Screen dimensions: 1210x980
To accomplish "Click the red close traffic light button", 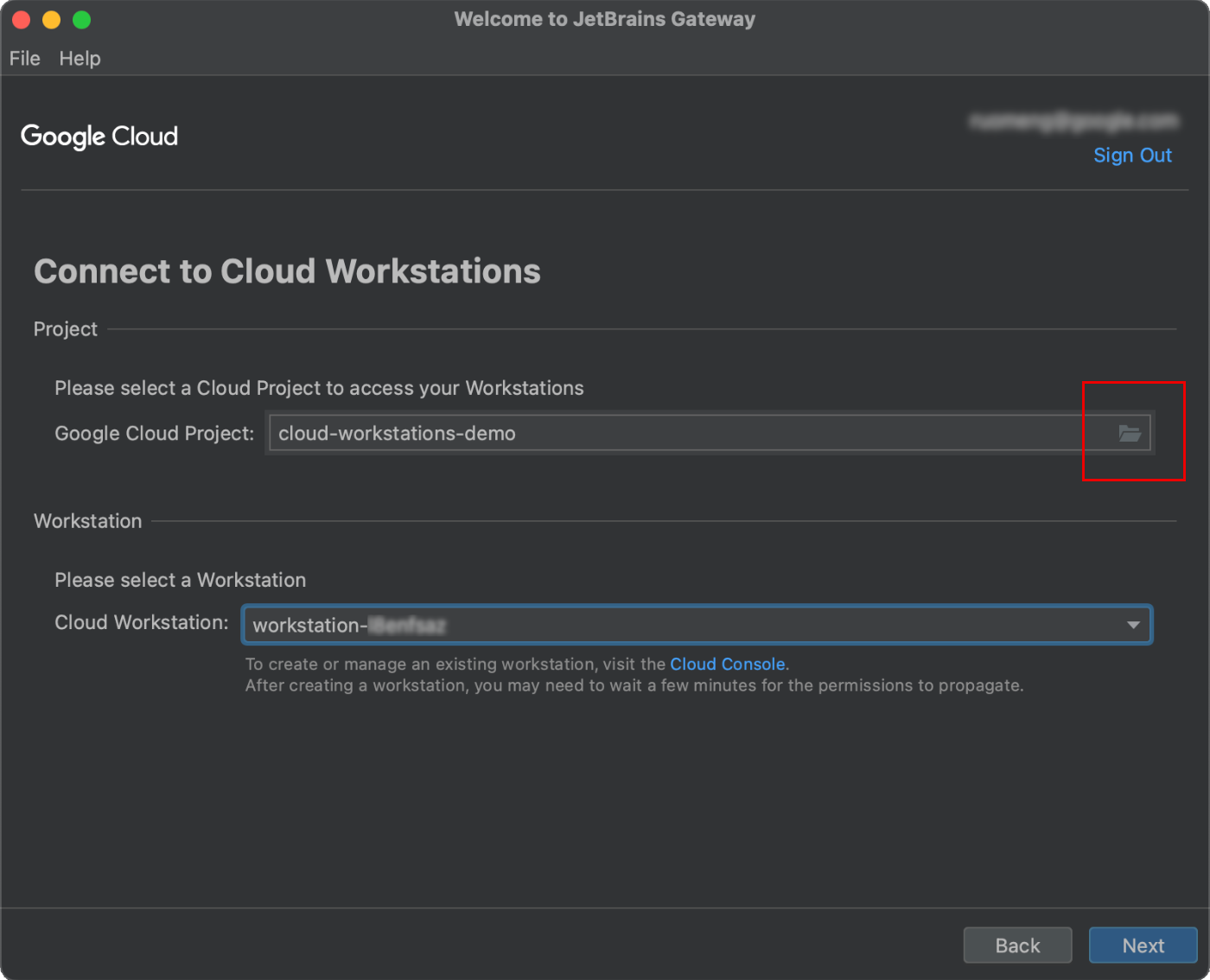I will tap(21, 19).
